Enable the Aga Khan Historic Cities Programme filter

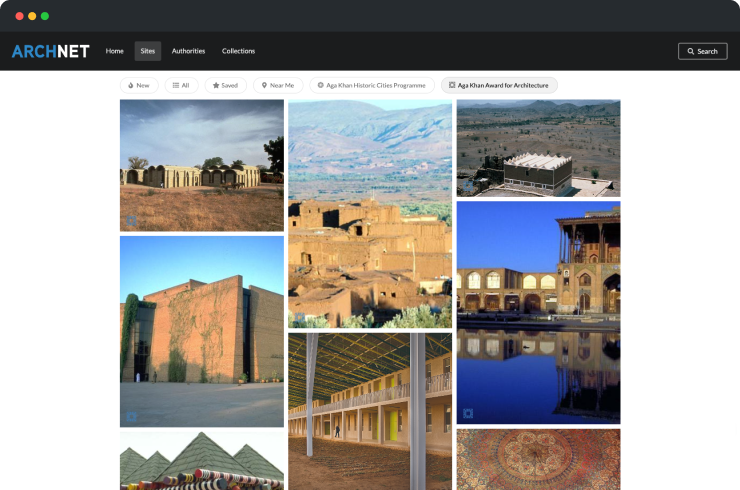(372, 86)
